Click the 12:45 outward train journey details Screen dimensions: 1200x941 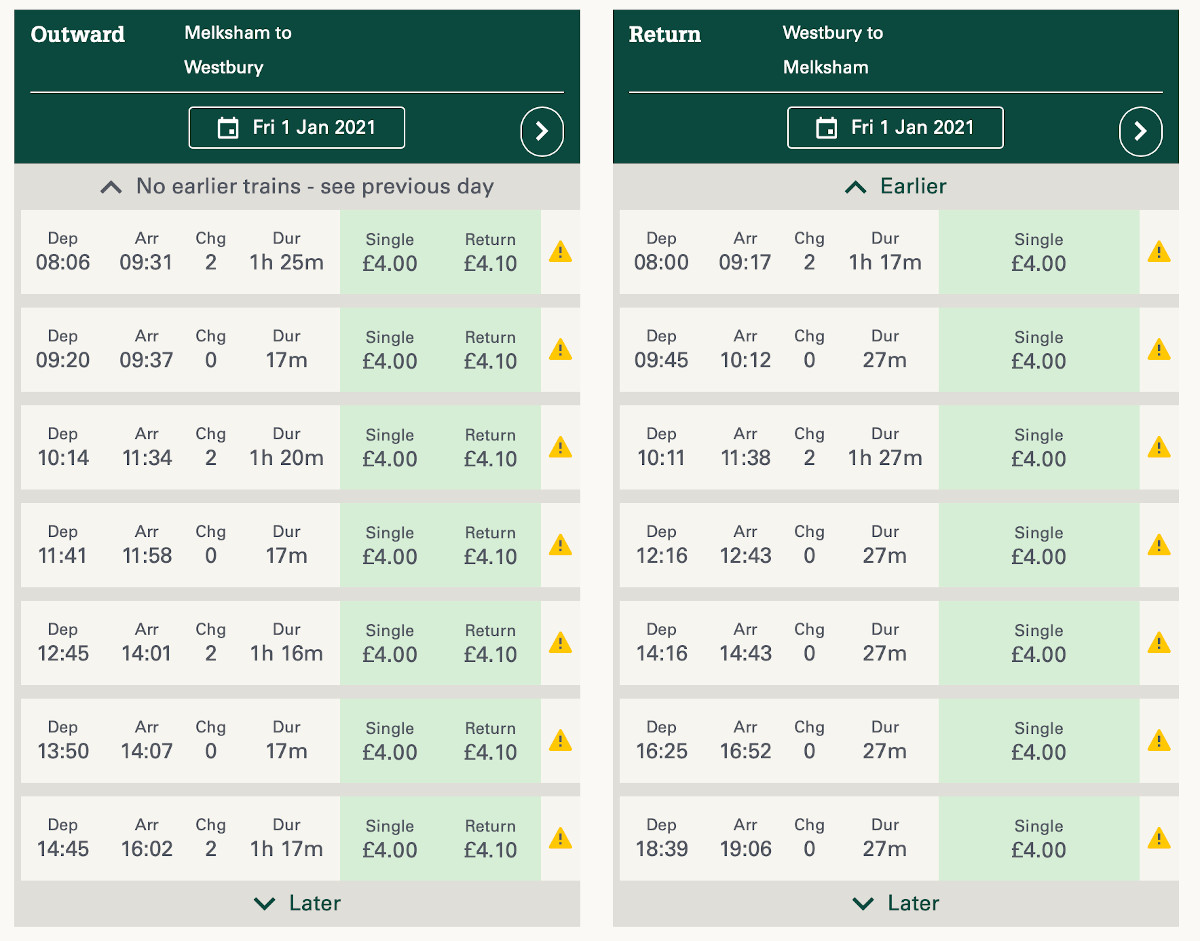[x=180, y=643]
